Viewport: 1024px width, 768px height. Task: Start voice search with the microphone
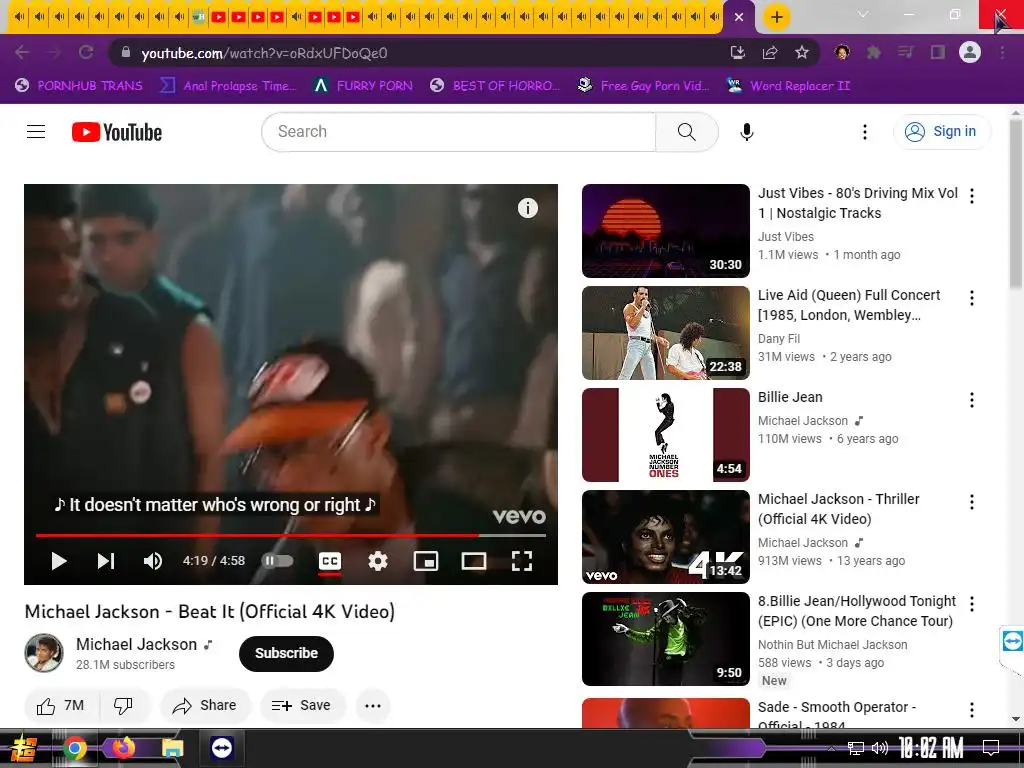point(746,132)
